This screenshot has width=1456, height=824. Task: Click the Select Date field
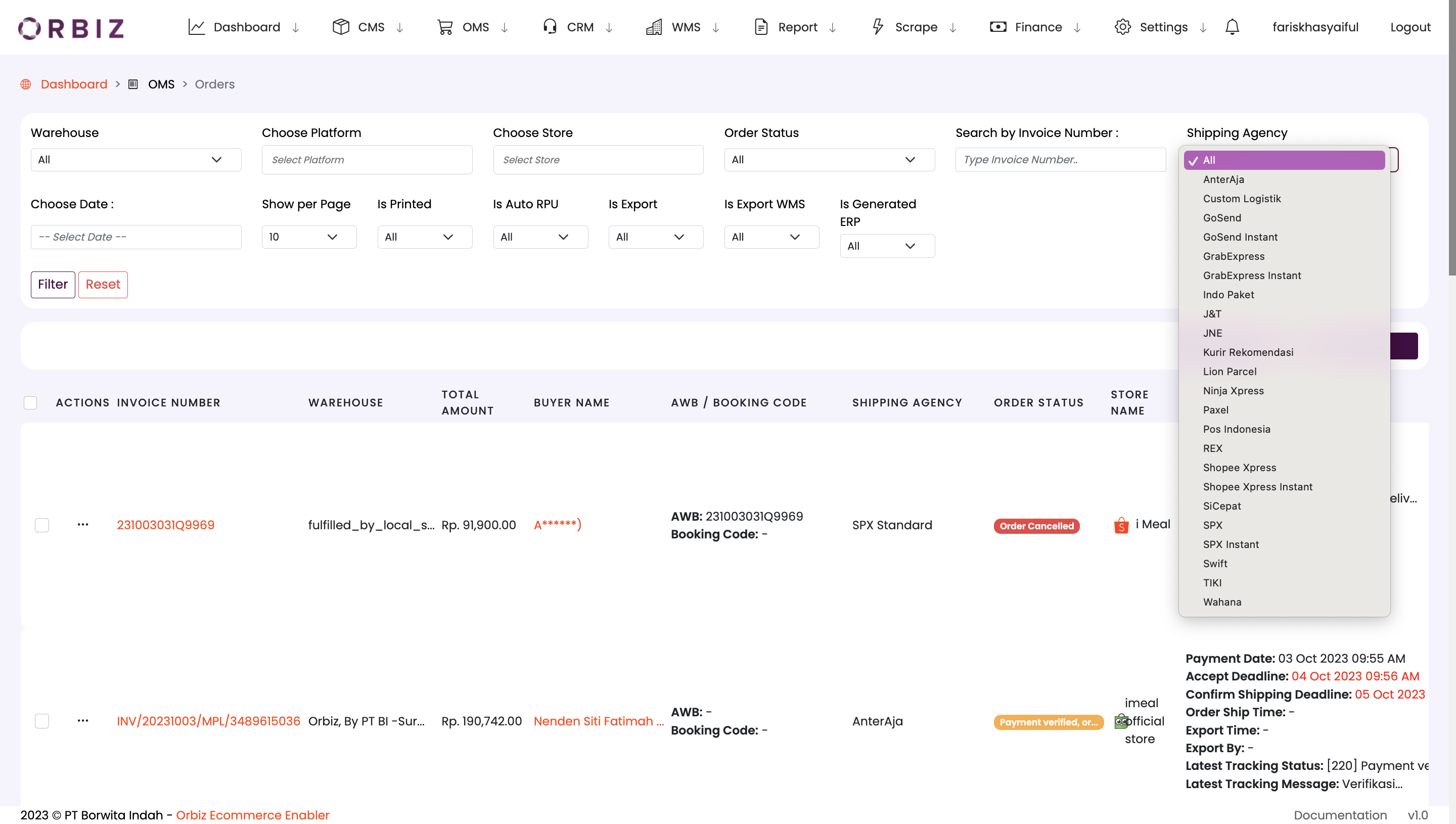click(136, 237)
